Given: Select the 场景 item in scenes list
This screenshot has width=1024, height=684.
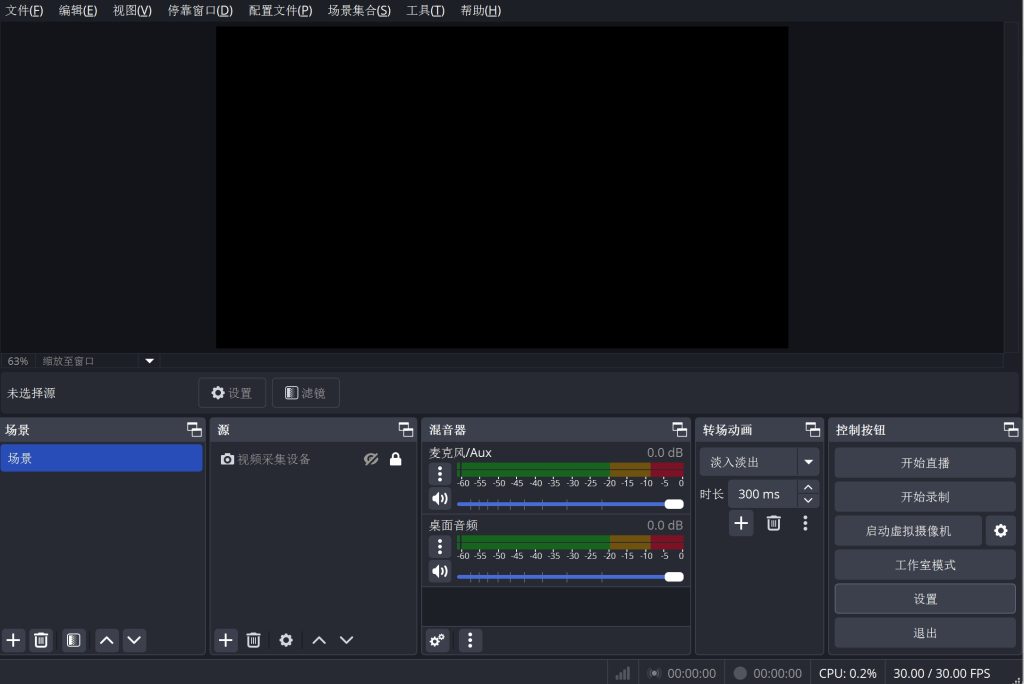Looking at the screenshot, I should tap(102, 458).
